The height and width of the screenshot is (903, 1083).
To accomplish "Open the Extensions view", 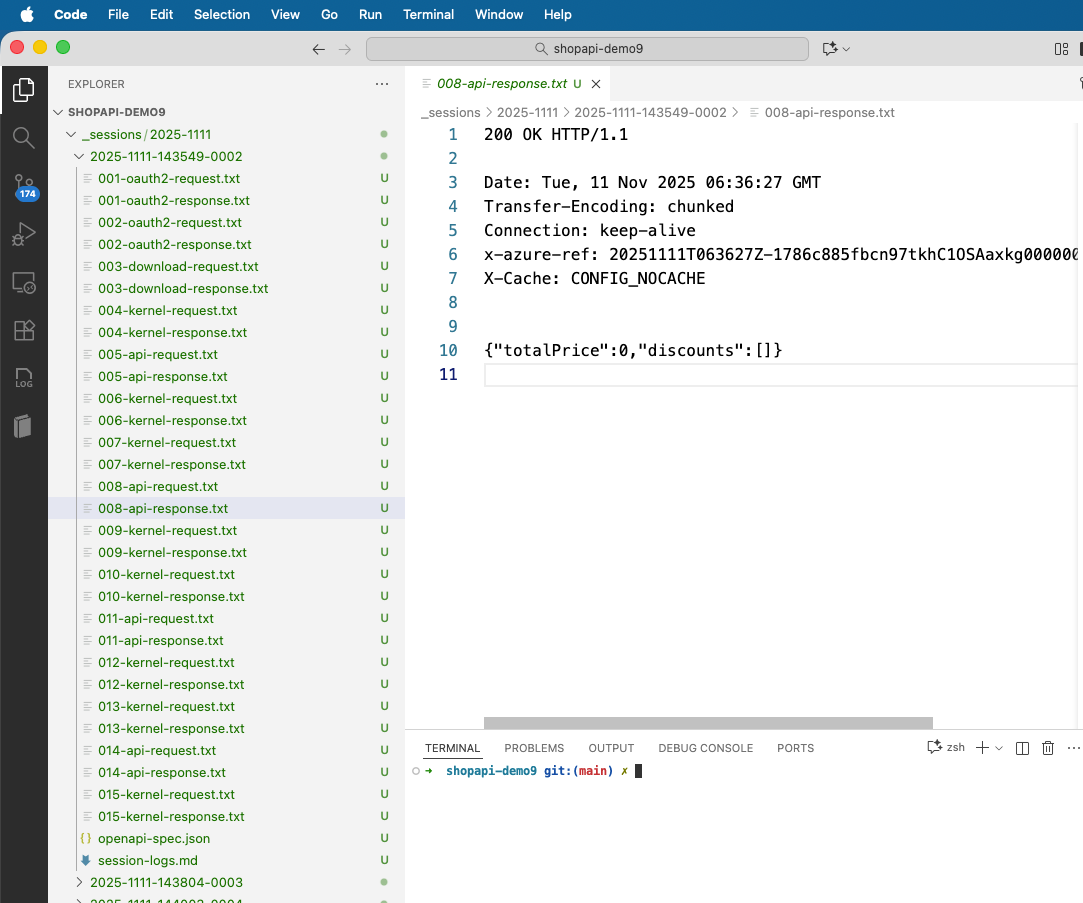I will point(23,331).
